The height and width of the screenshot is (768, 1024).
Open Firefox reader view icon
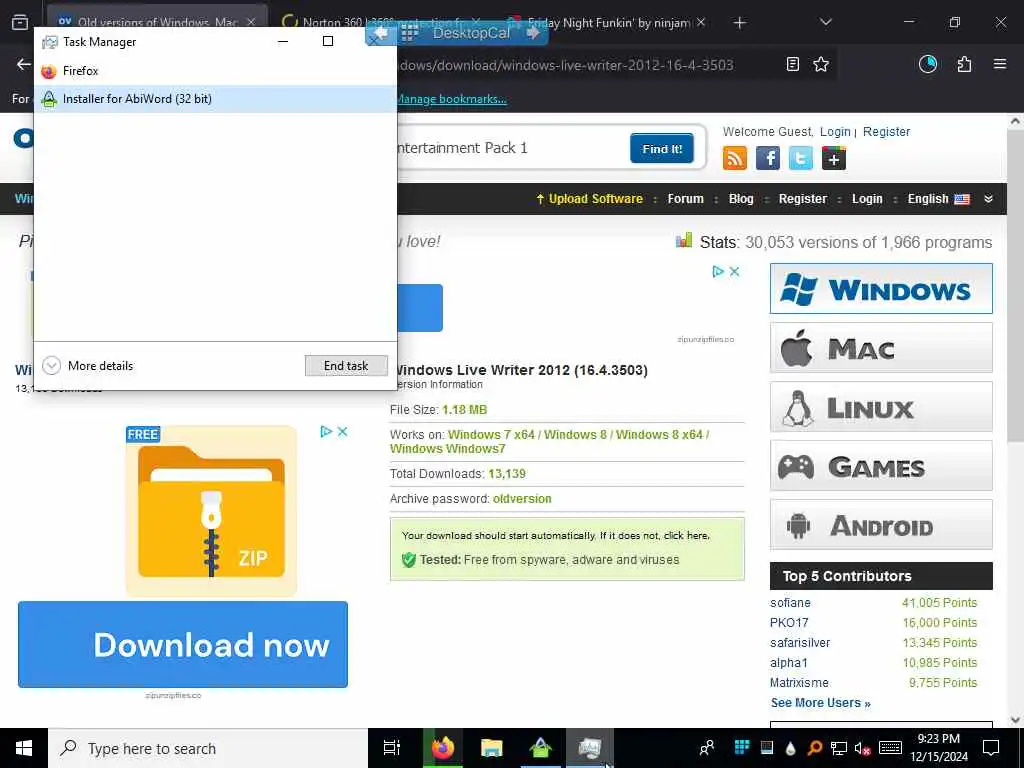click(792, 64)
